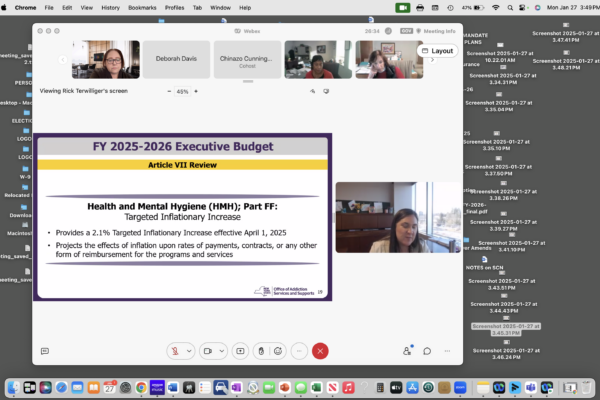Open bottom-right panel more options
The height and width of the screenshot is (400, 600).
coord(447,351)
